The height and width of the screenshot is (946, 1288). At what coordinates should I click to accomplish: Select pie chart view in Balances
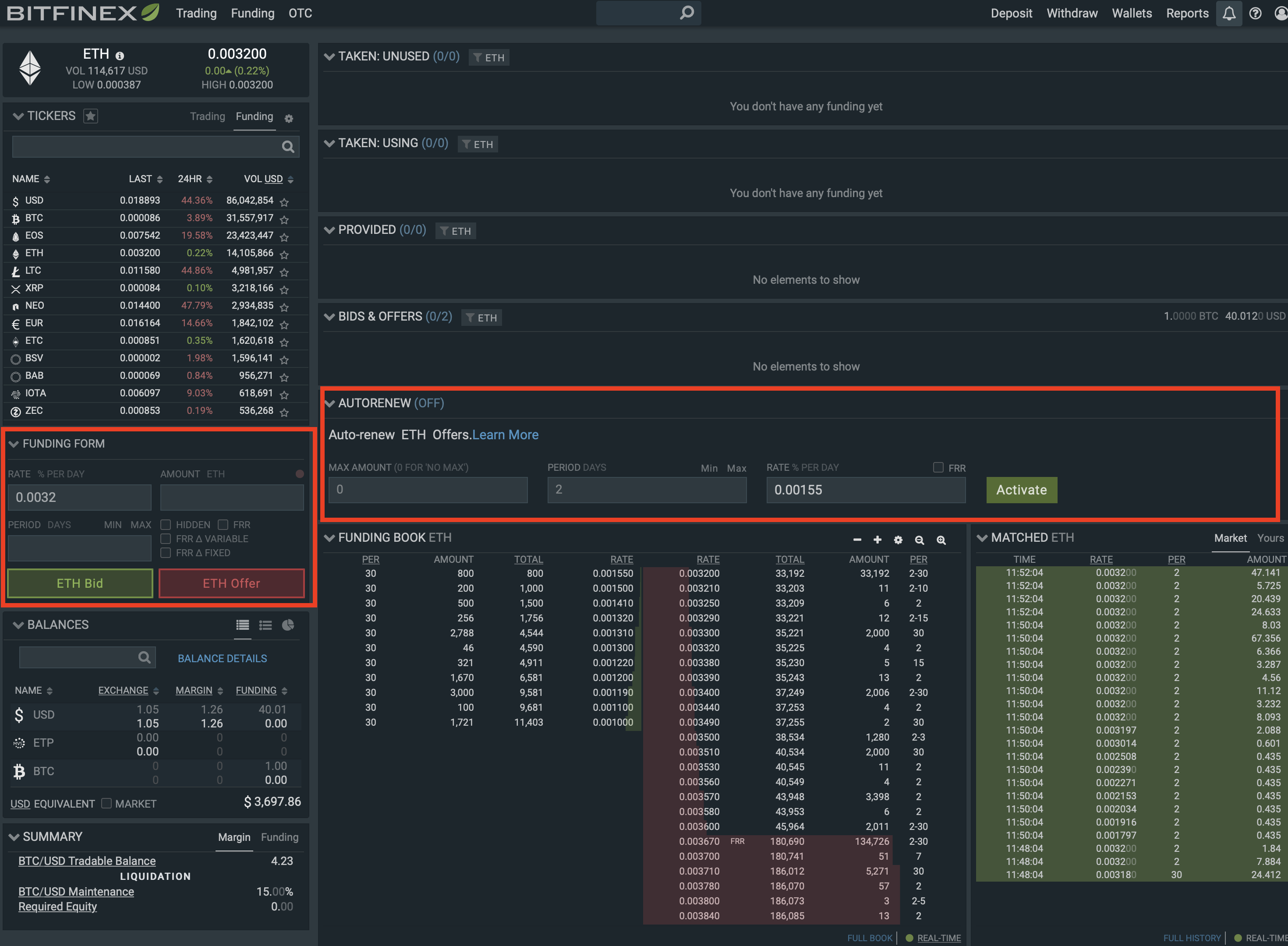point(288,625)
